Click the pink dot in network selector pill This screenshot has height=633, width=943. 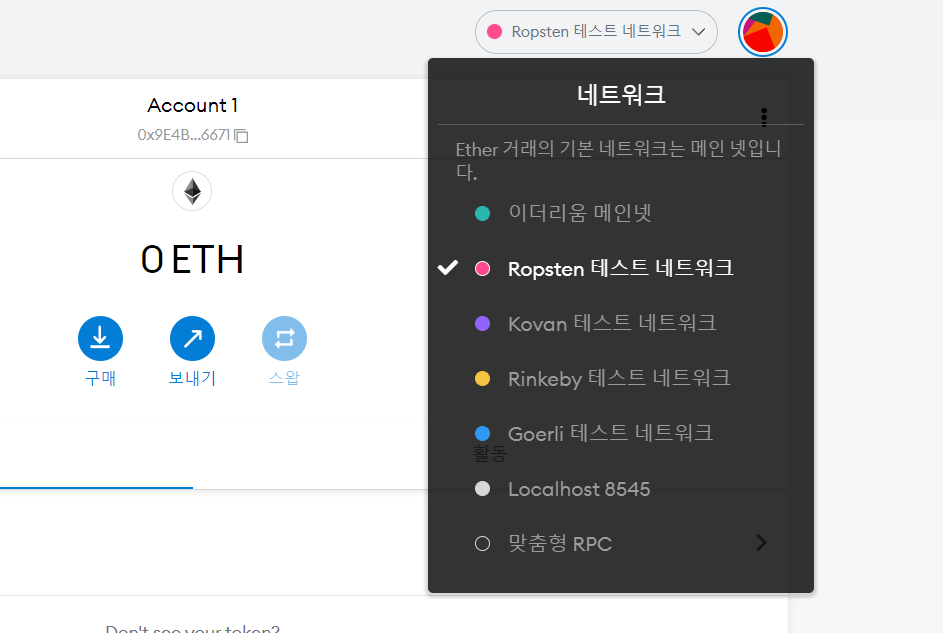pyautogui.click(x=494, y=32)
